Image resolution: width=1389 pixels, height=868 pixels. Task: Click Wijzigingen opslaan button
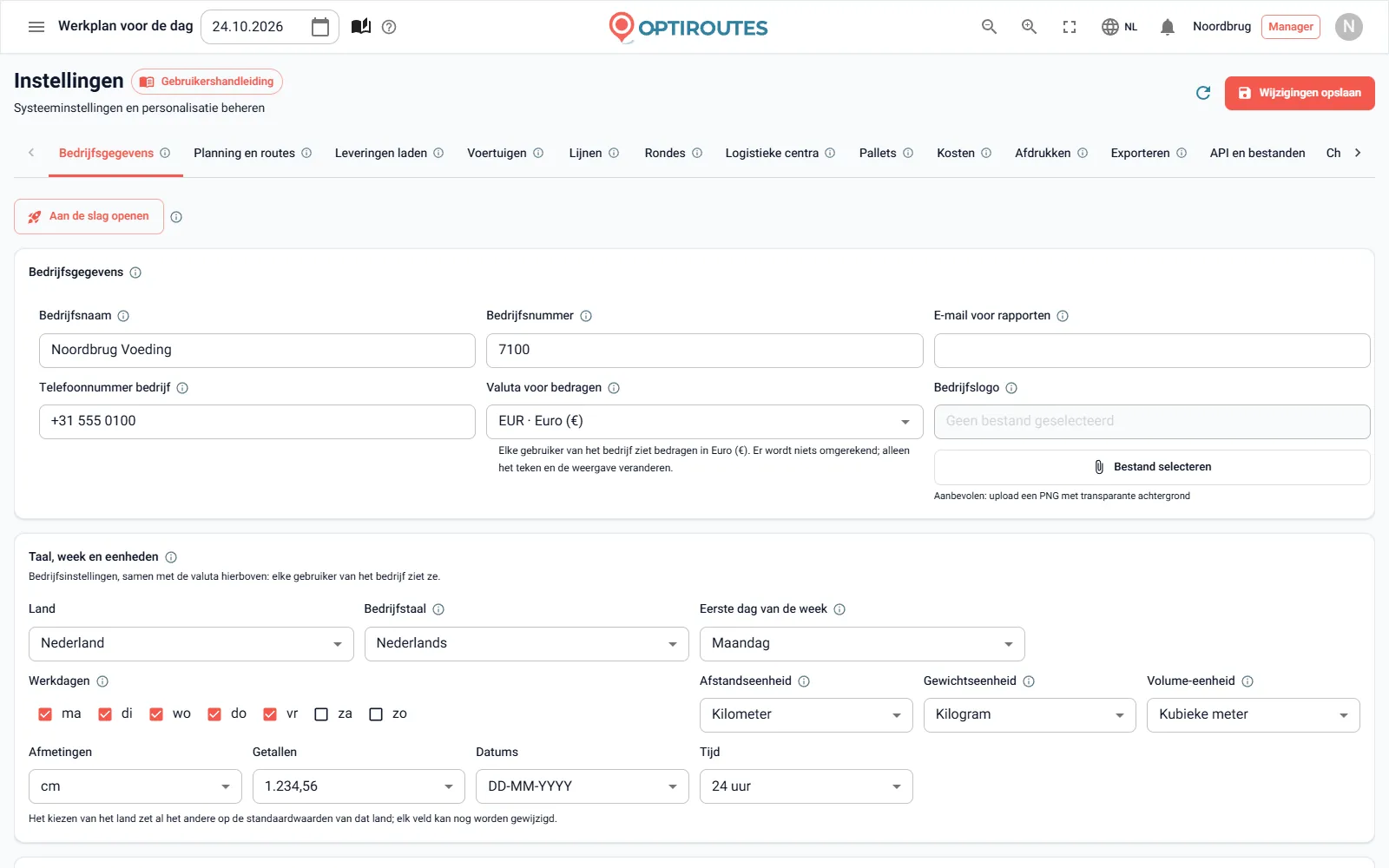1300,93
